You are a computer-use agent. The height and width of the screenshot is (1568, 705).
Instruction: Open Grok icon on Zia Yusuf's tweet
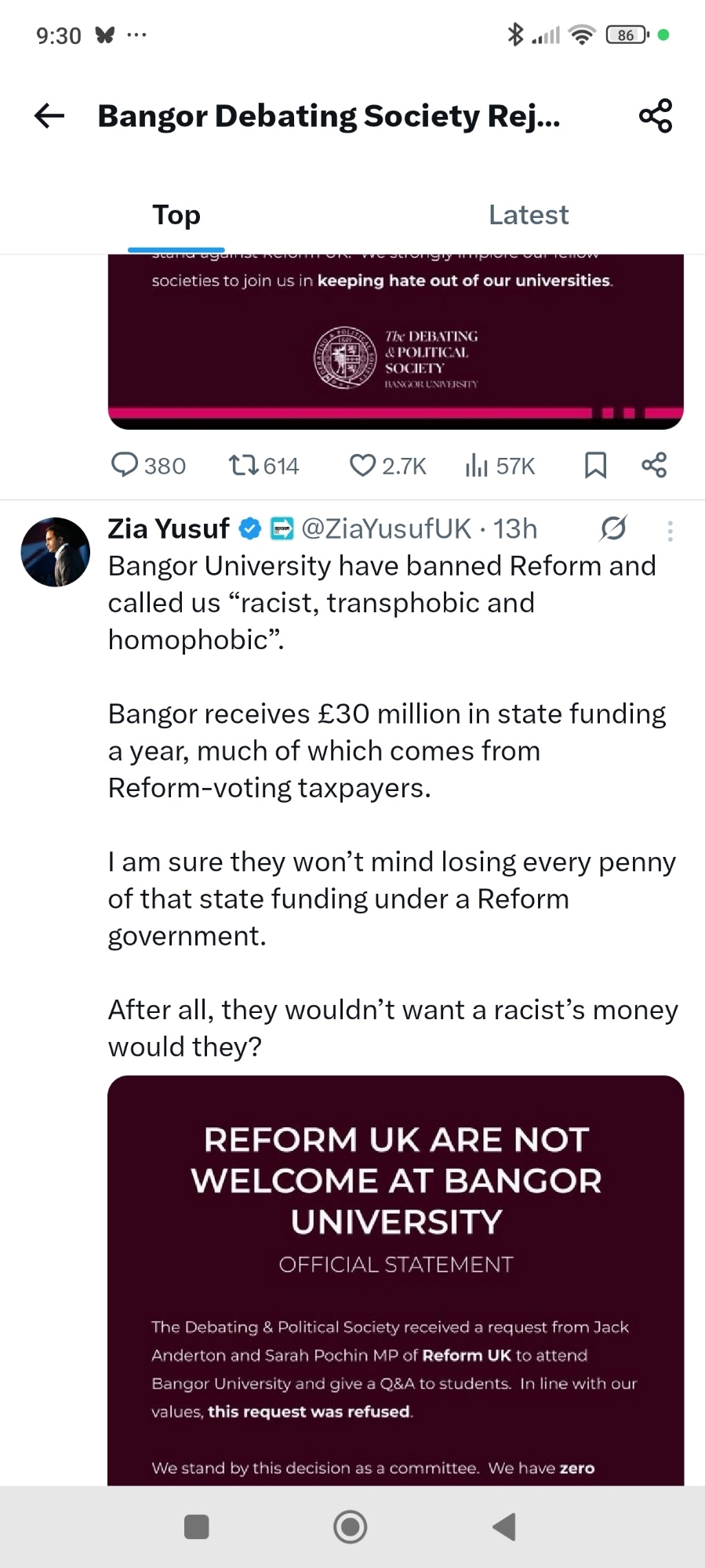613,528
